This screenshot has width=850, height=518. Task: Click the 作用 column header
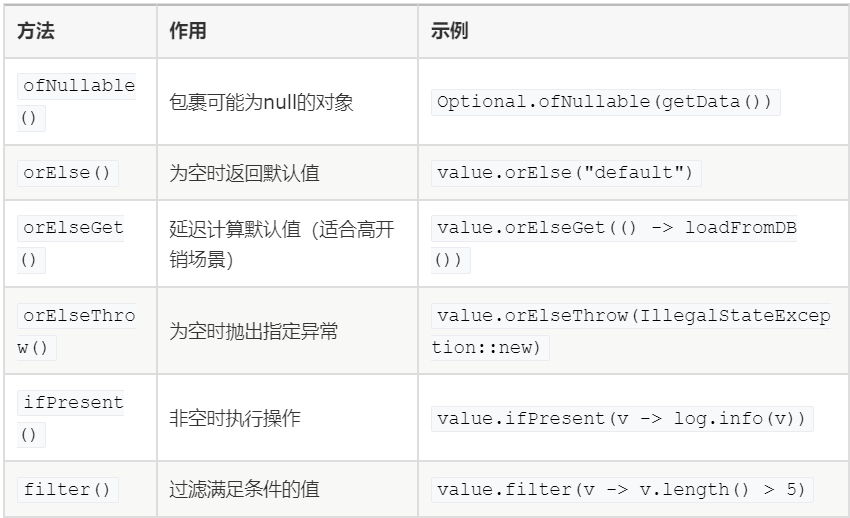coord(188,31)
